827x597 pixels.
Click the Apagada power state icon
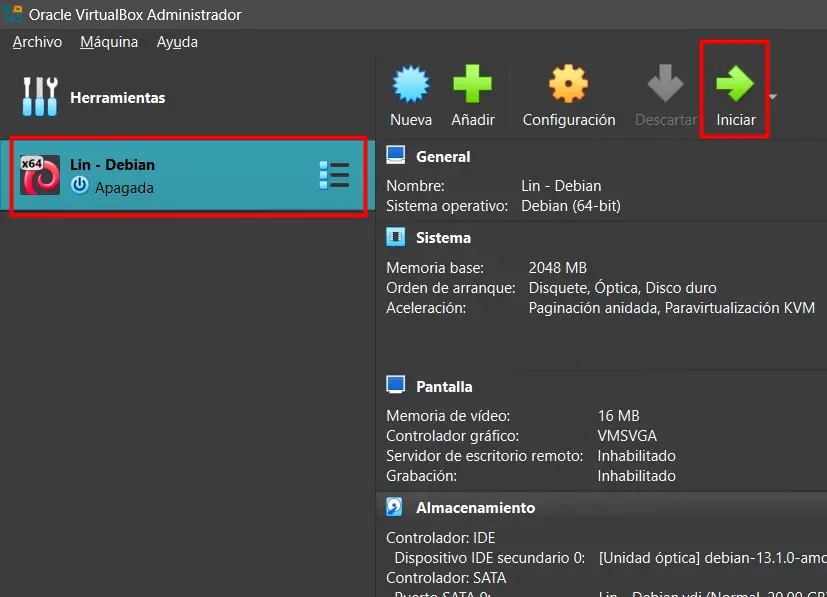80,186
